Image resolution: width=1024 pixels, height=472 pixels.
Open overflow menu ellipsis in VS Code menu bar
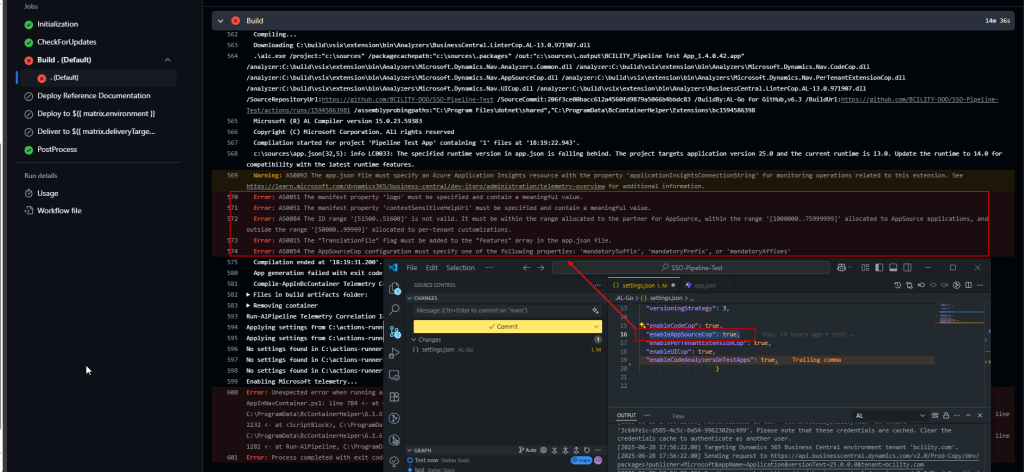490,268
